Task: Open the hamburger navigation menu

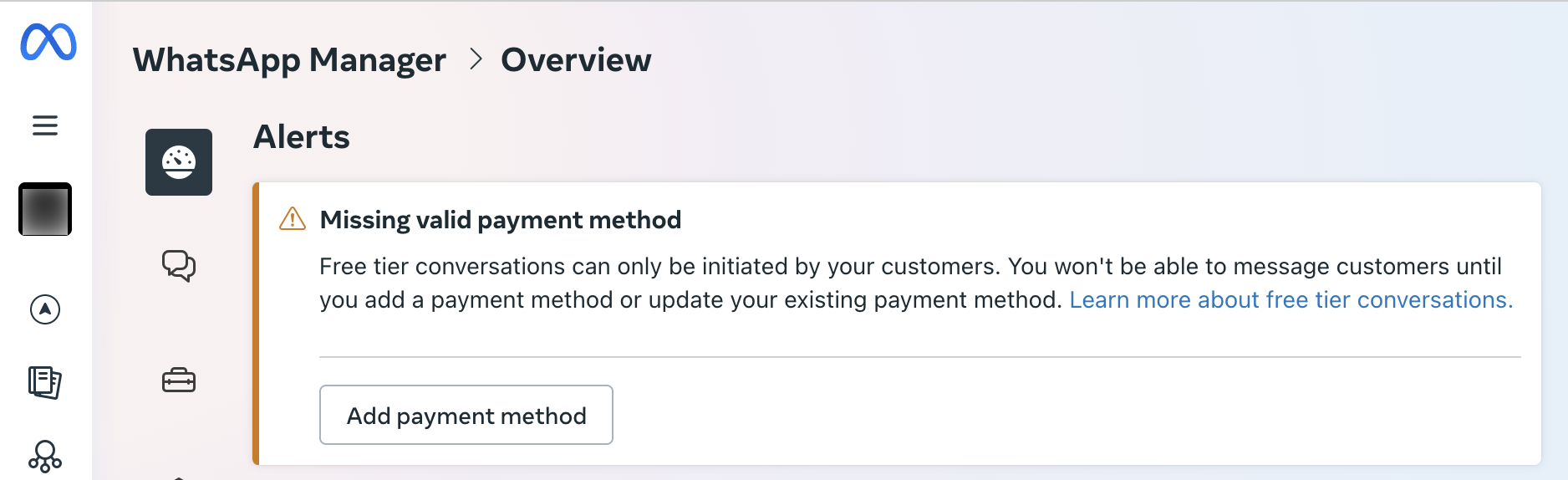Action: click(x=45, y=125)
